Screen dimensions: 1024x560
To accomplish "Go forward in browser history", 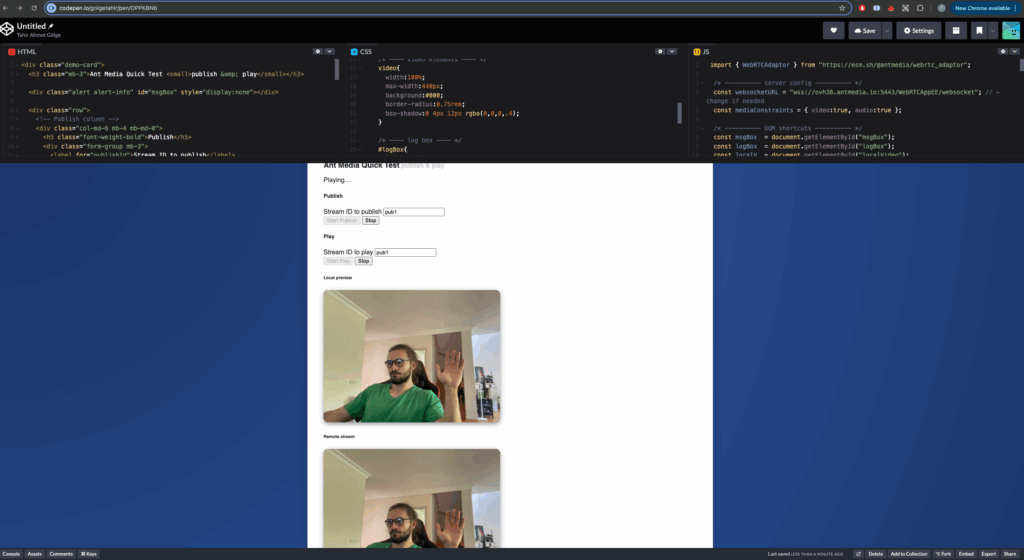I will (19, 8).
